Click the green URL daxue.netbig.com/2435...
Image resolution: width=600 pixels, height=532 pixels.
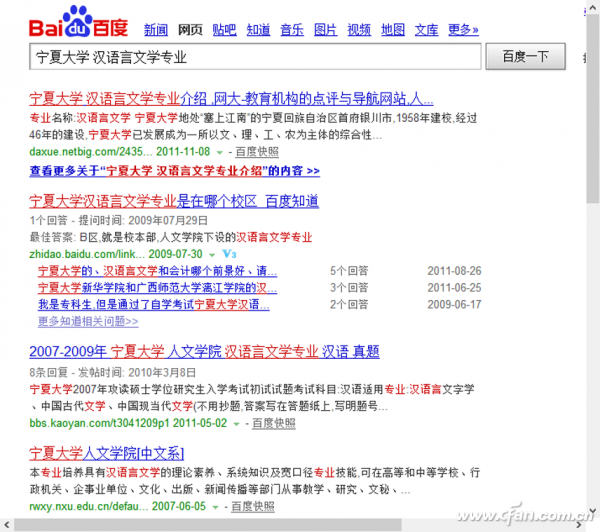(91, 152)
